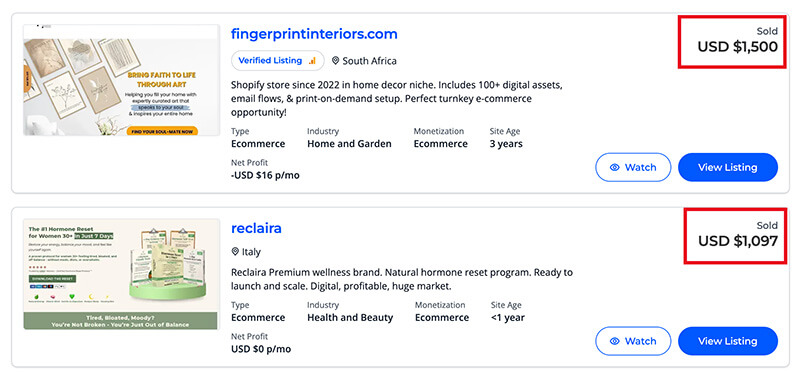Select the <1 year site age value
Viewport: 800px width, 377px height.
(x=508, y=317)
